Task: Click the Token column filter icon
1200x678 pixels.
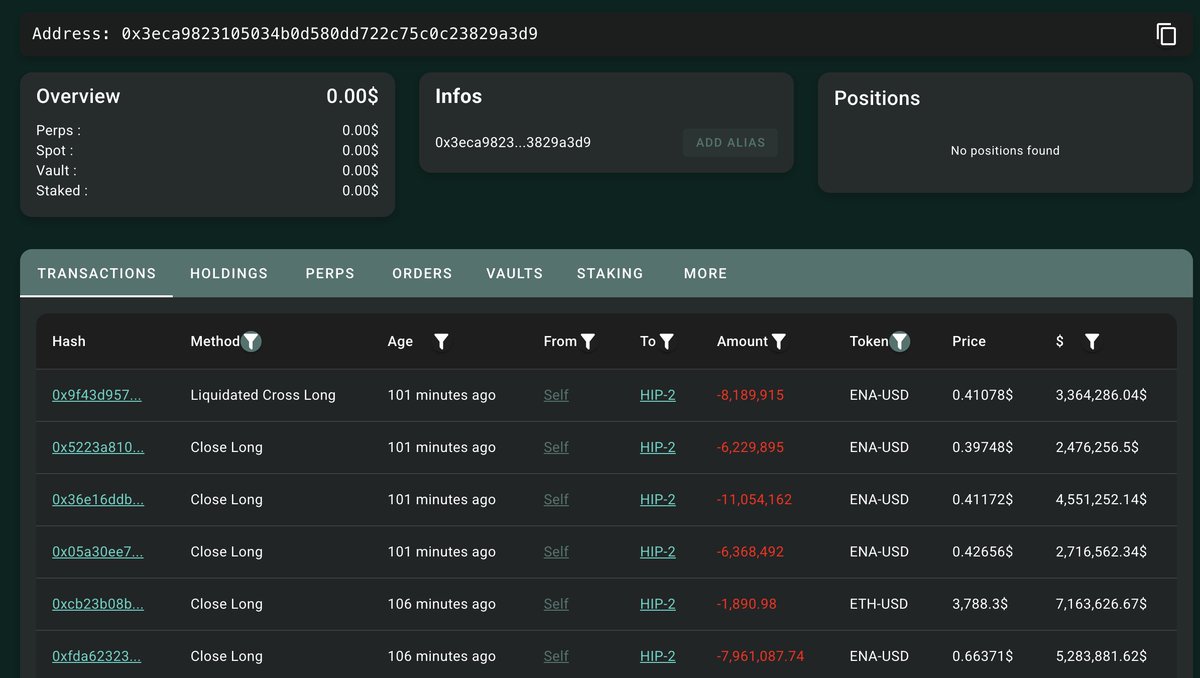Action: point(900,342)
